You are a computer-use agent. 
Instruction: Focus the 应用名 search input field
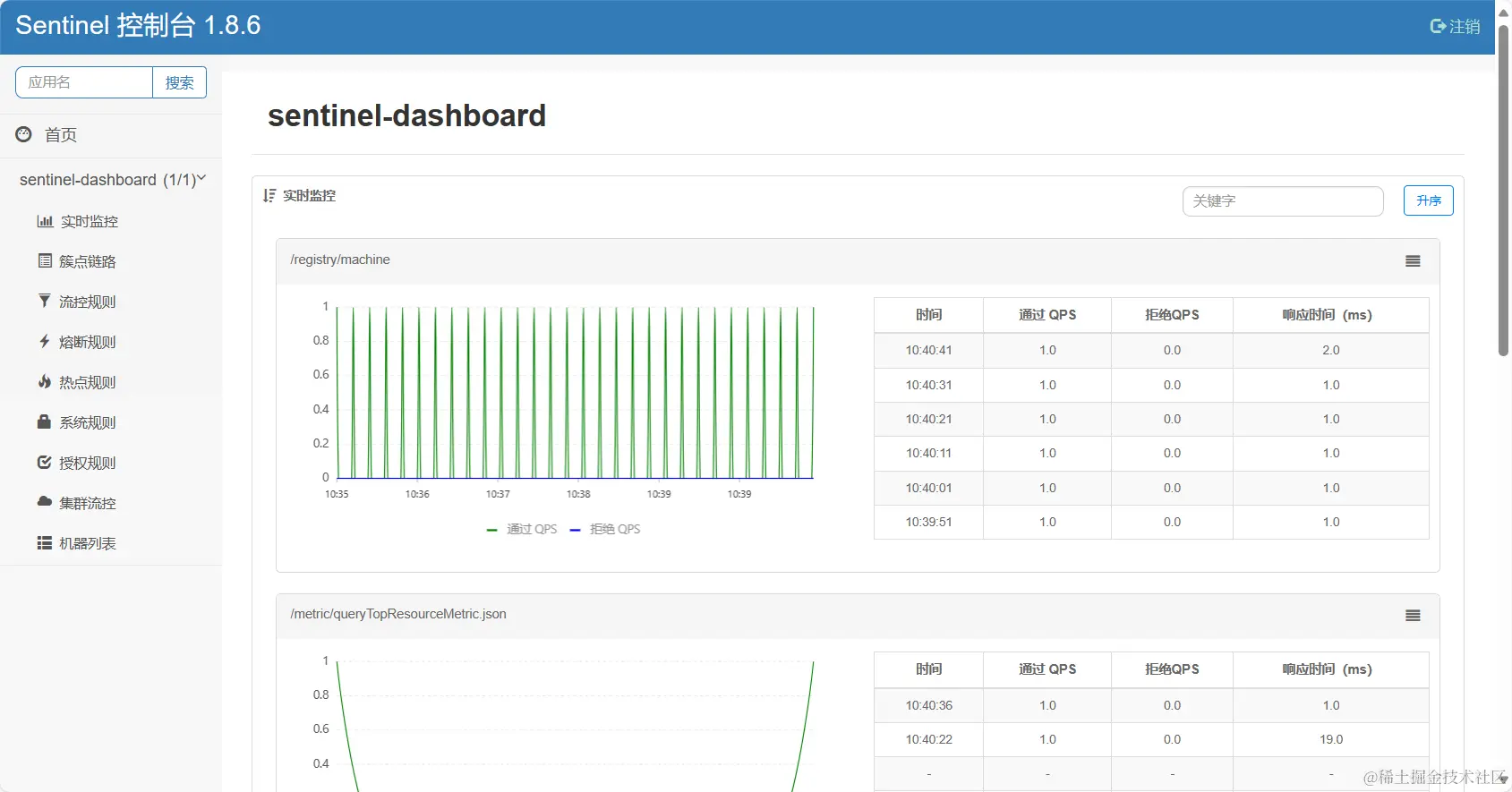click(x=84, y=82)
